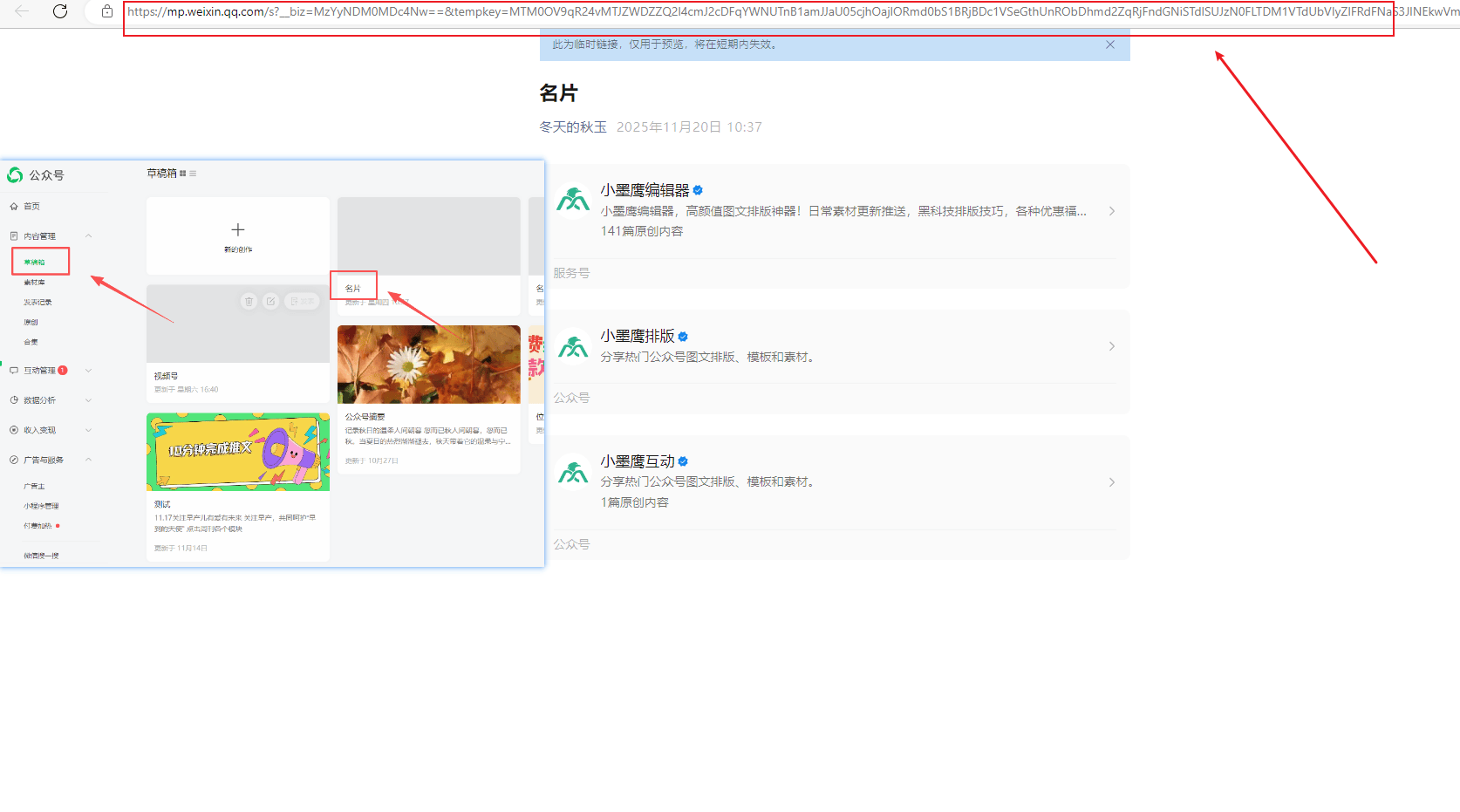
Task: Open the 小墨鹰排版 card via its right chevron
Action: (1111, 346)
